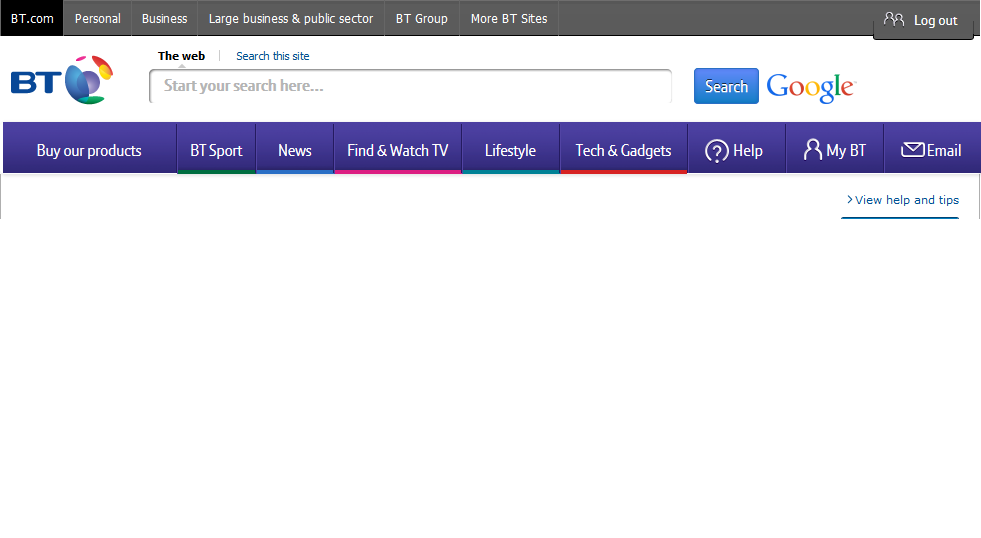
Task: Open the Lifestyle menu
Action: pyautogui.click(x=511, y=150)
